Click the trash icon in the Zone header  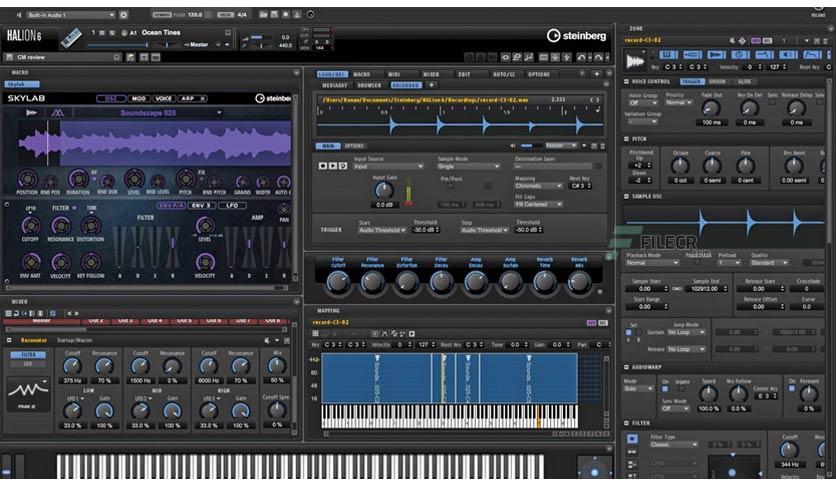[824, 41]
